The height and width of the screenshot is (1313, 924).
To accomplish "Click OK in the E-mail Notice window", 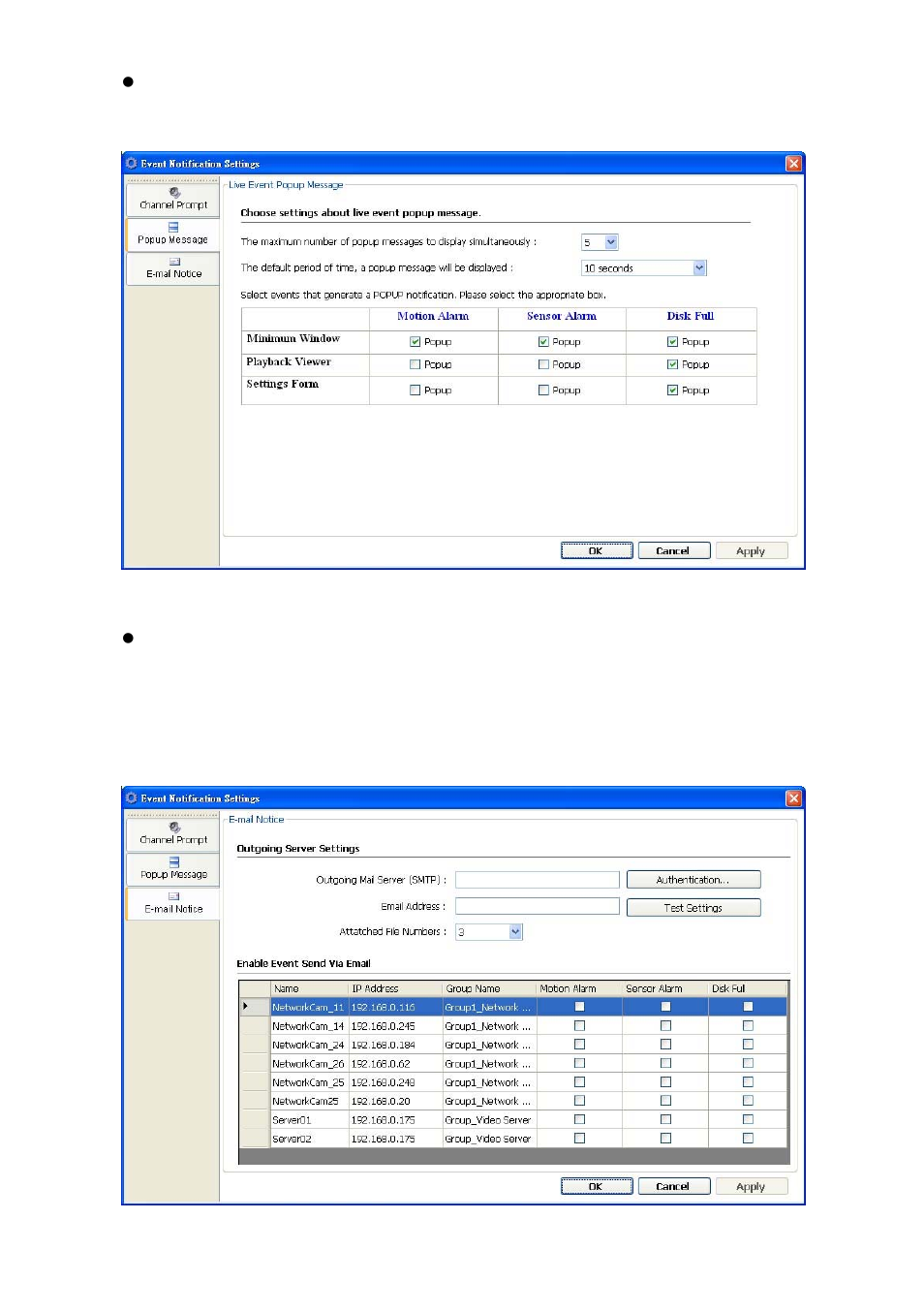I will tap(597, 1186).
